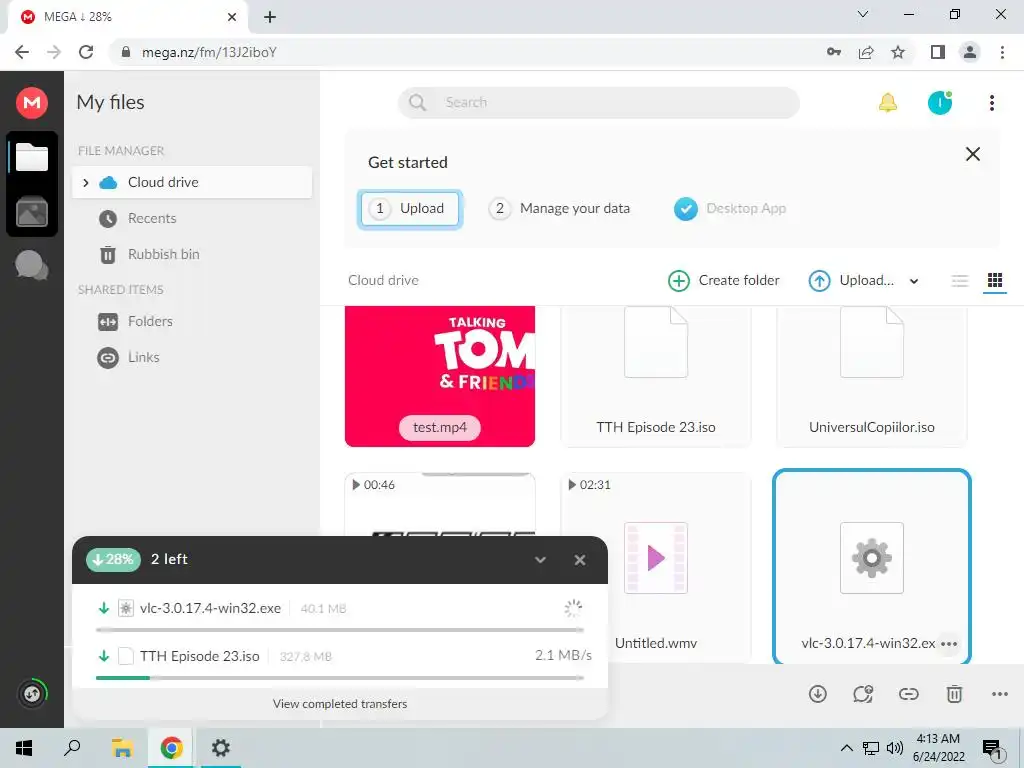Click the Chrome key password icon
The image size is (1024, 768).
click(x=833, y=52)
